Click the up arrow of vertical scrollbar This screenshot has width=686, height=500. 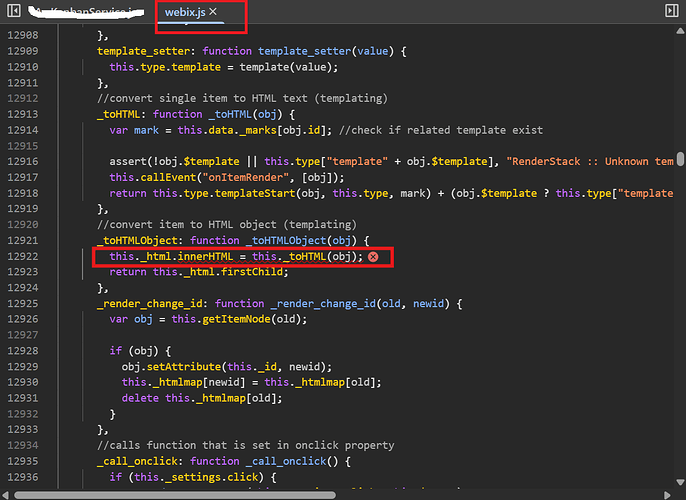[x=680, y=31]
